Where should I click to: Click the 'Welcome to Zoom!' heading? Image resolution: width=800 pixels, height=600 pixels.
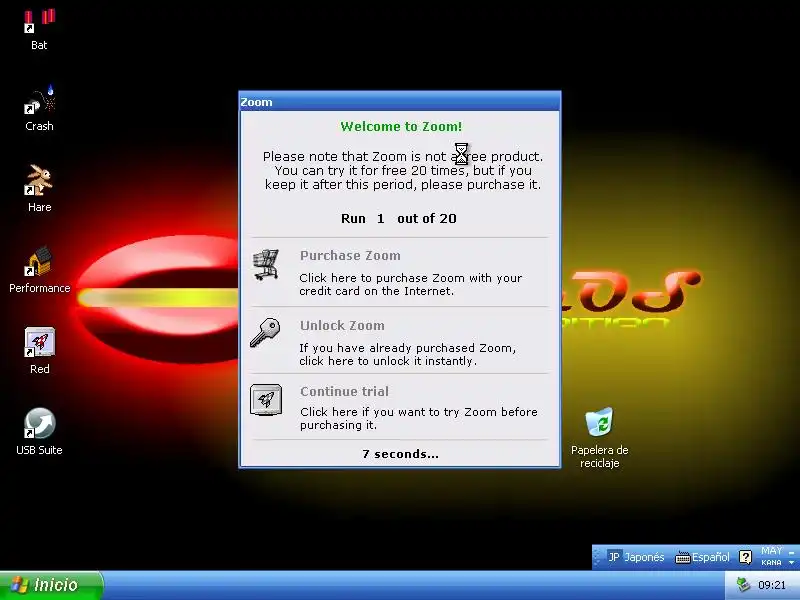401,127
